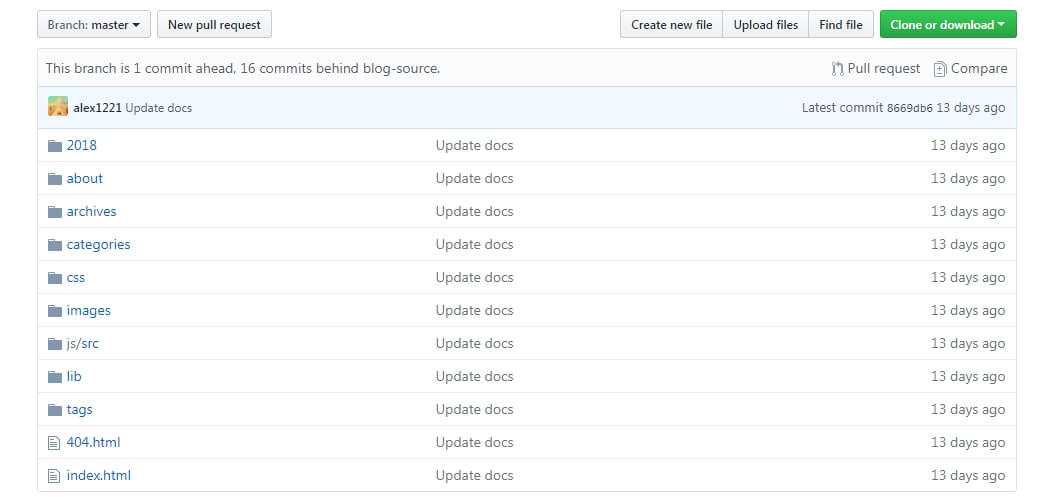Click Update docs commit in images row
Viewport: 1049px width, 497px height.
[474, 310]
